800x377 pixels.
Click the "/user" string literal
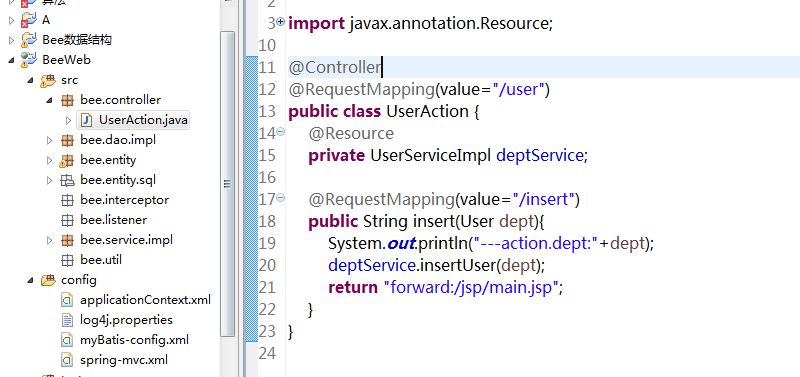tap(518, 89)
